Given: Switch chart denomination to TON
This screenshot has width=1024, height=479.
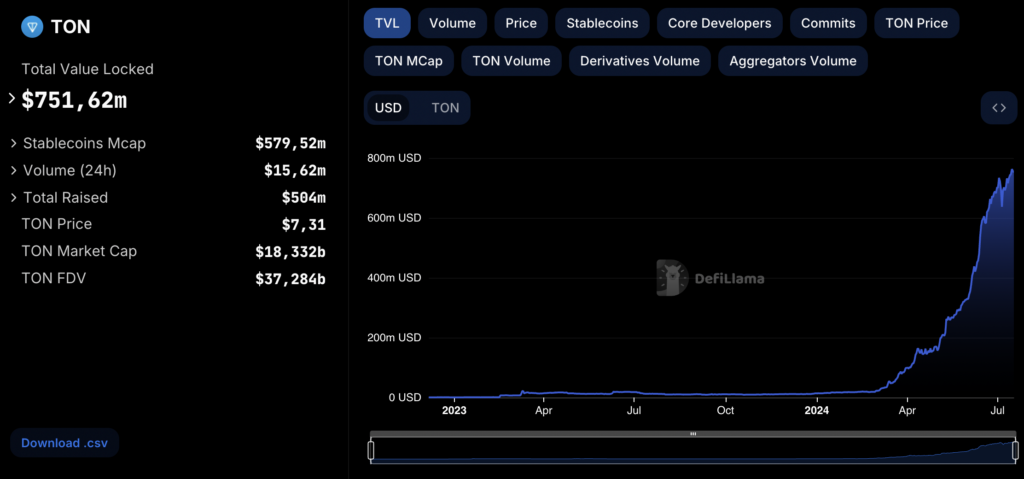Looking at the screenshot, I should point(445,108).
